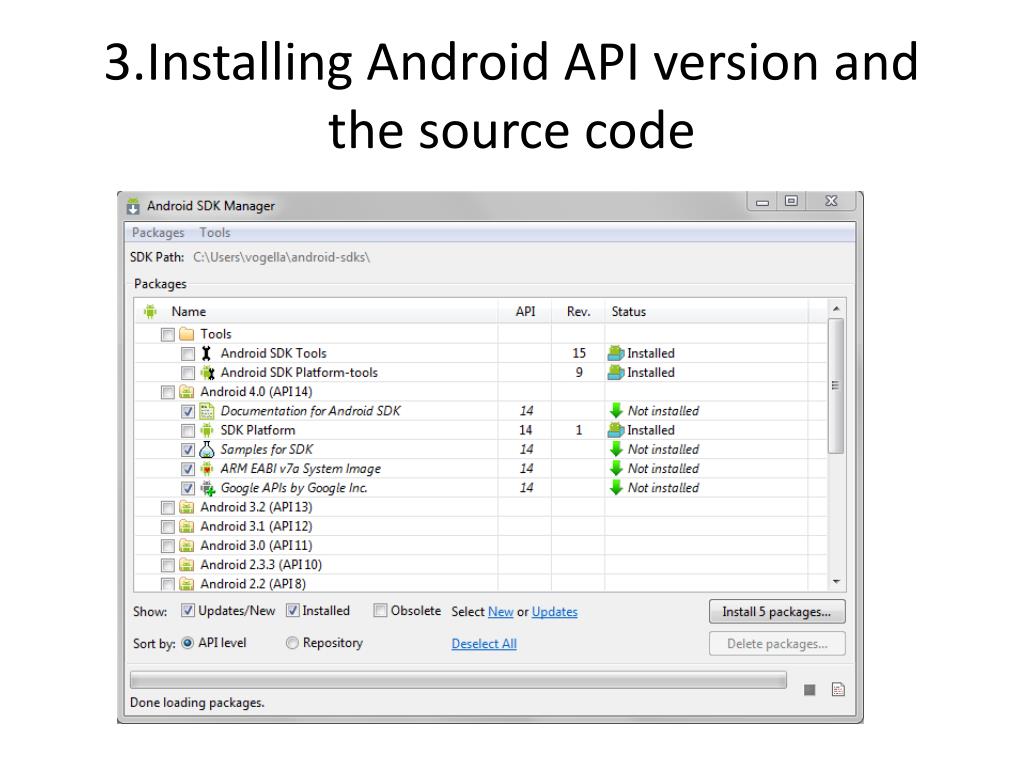
Task: Check the Android 3.2 (API 13) checkbox
Action: click(x=168, y=507)
